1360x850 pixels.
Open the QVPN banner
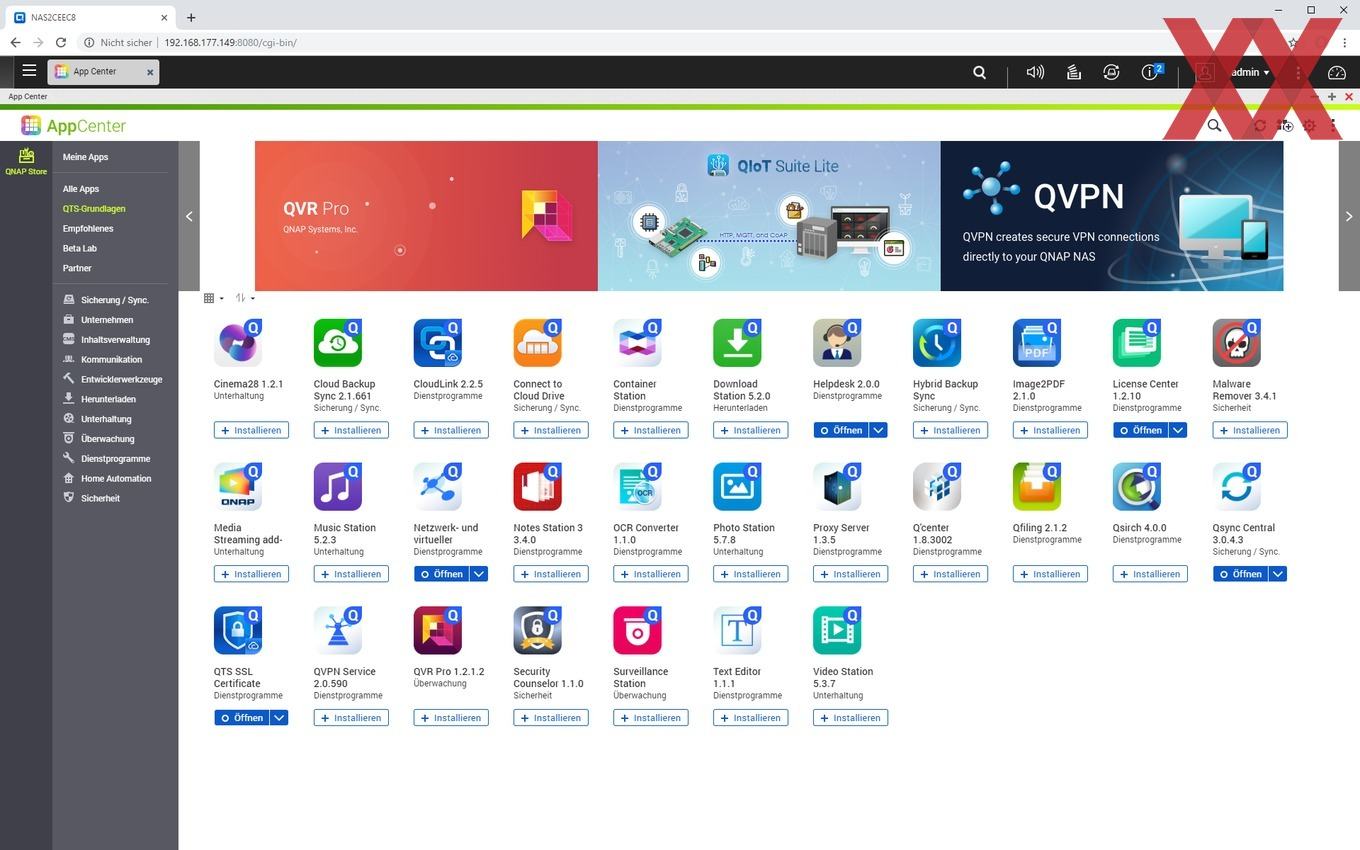(1112, 216)
